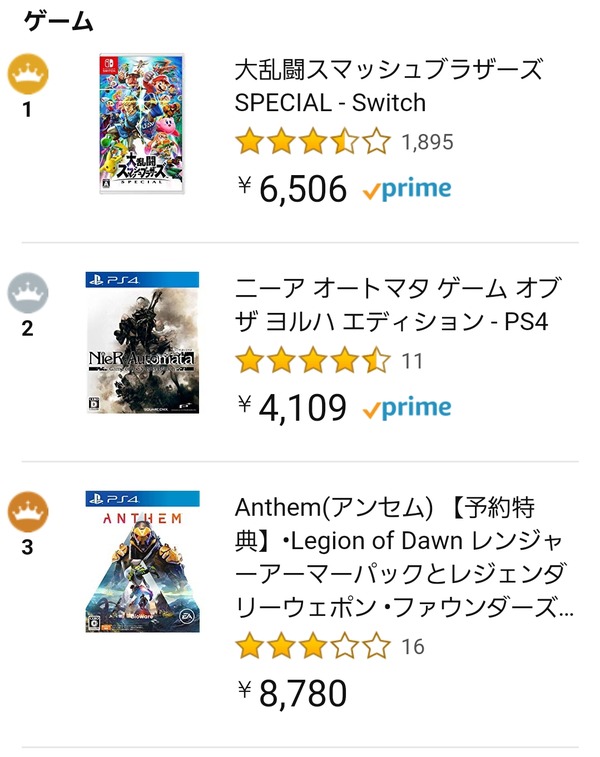Open the NieR Automata cover image
The image size is (600, 757).
(x=142, y=342)
